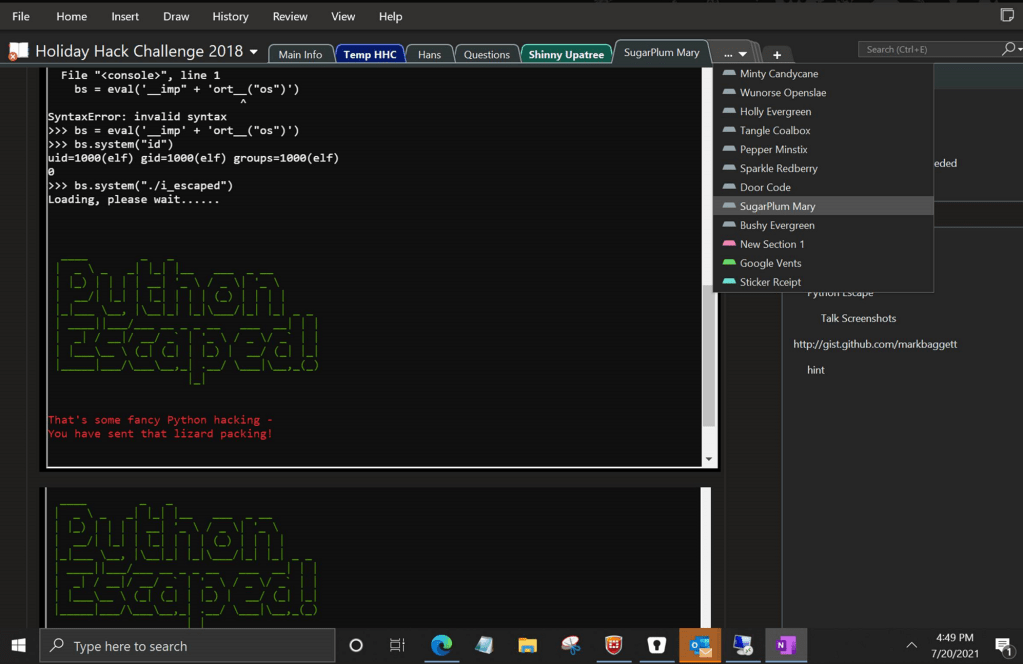Open File Explorer from the taskbar
Viewport: 1023px width, 664px height.
pyautogui.click(x=528, y=645)
